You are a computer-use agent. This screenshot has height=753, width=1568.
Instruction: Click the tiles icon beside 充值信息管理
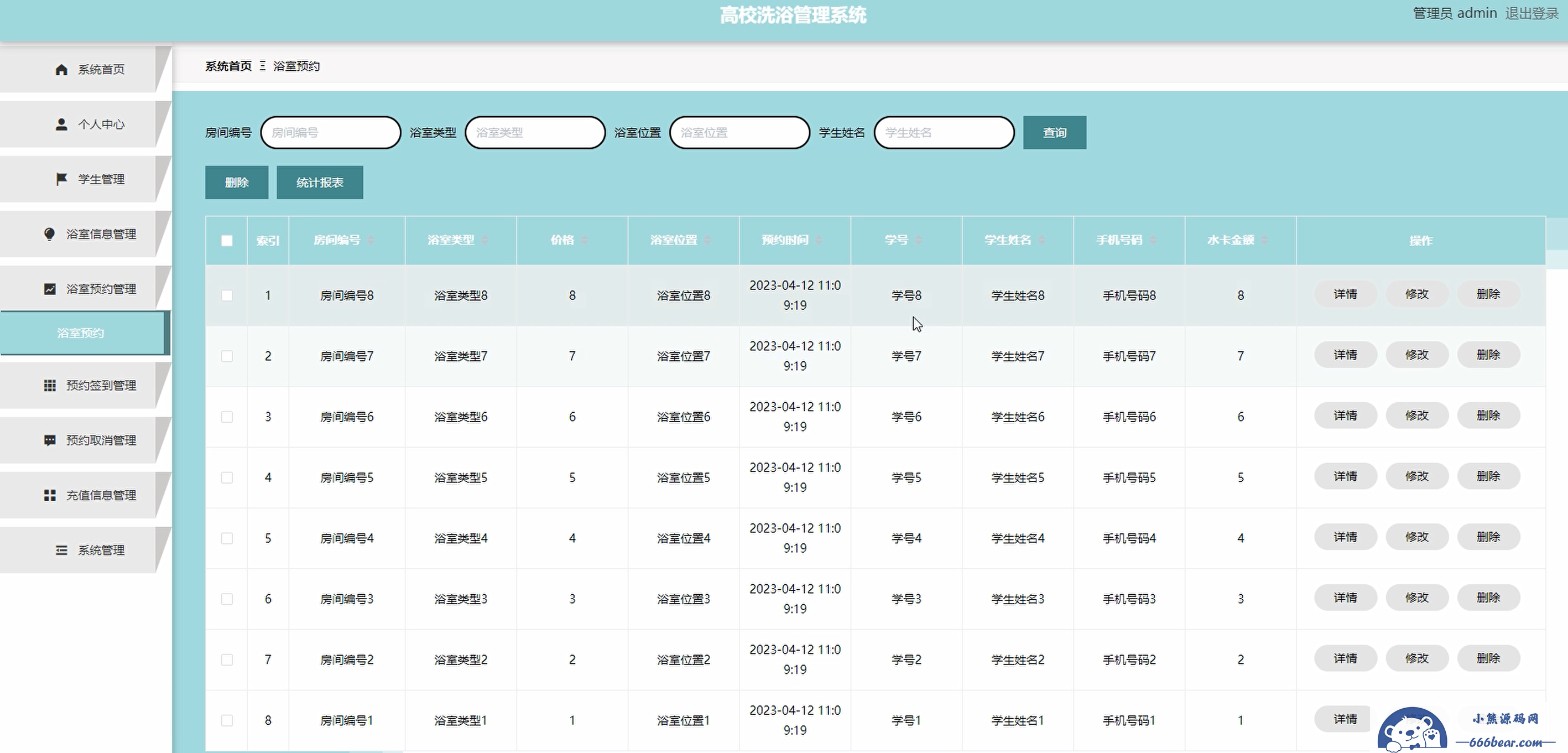coord(49,495)
